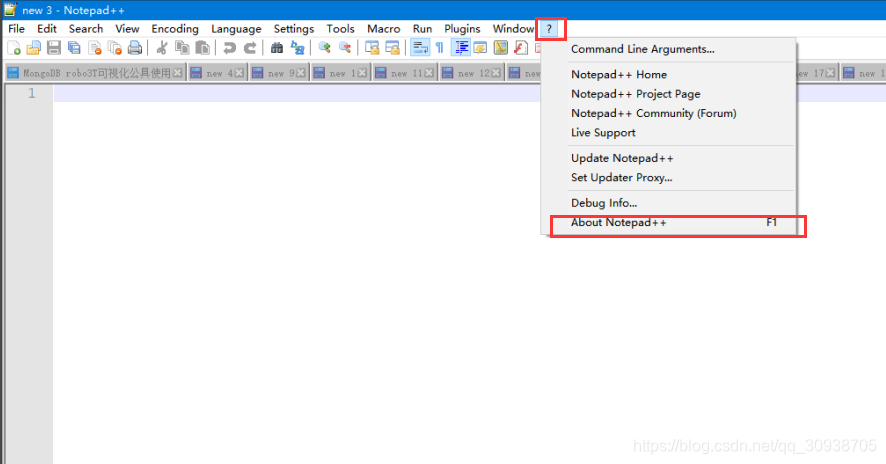The image size is (886, 464).
Task: Choose Command Line Arguments... menu entry
Action: click(668, 49)
